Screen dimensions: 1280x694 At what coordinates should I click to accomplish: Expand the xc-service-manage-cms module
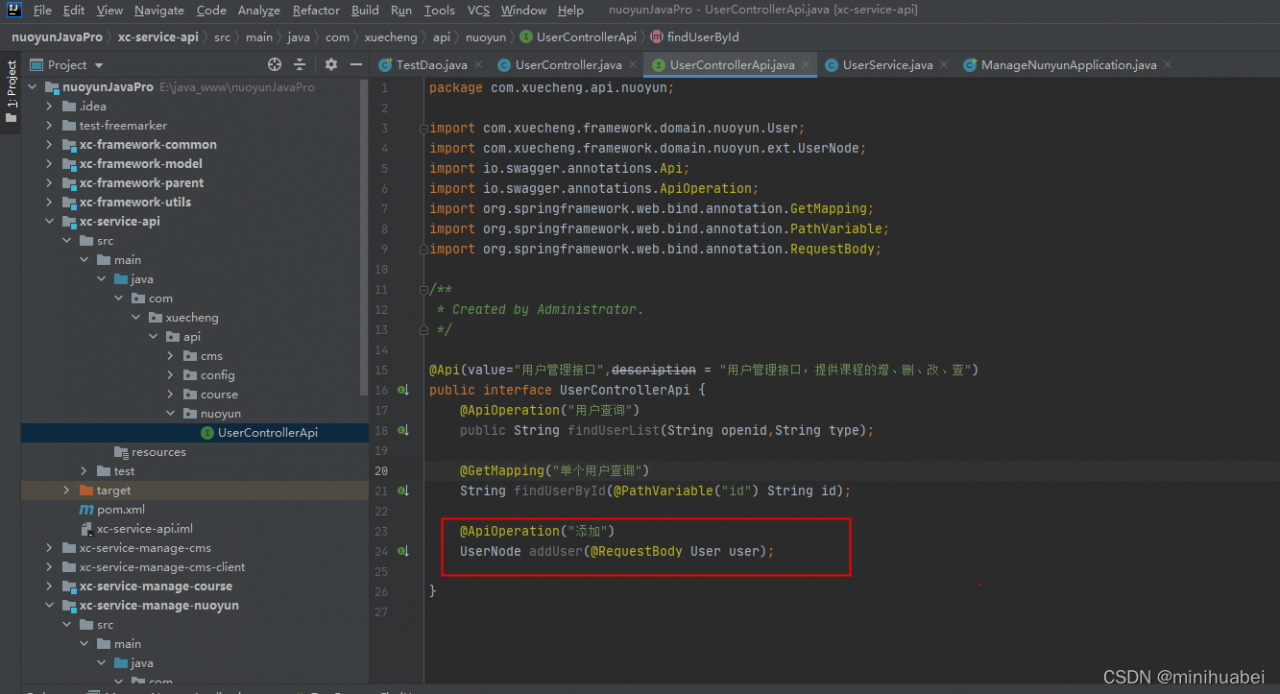coord(50,548)
